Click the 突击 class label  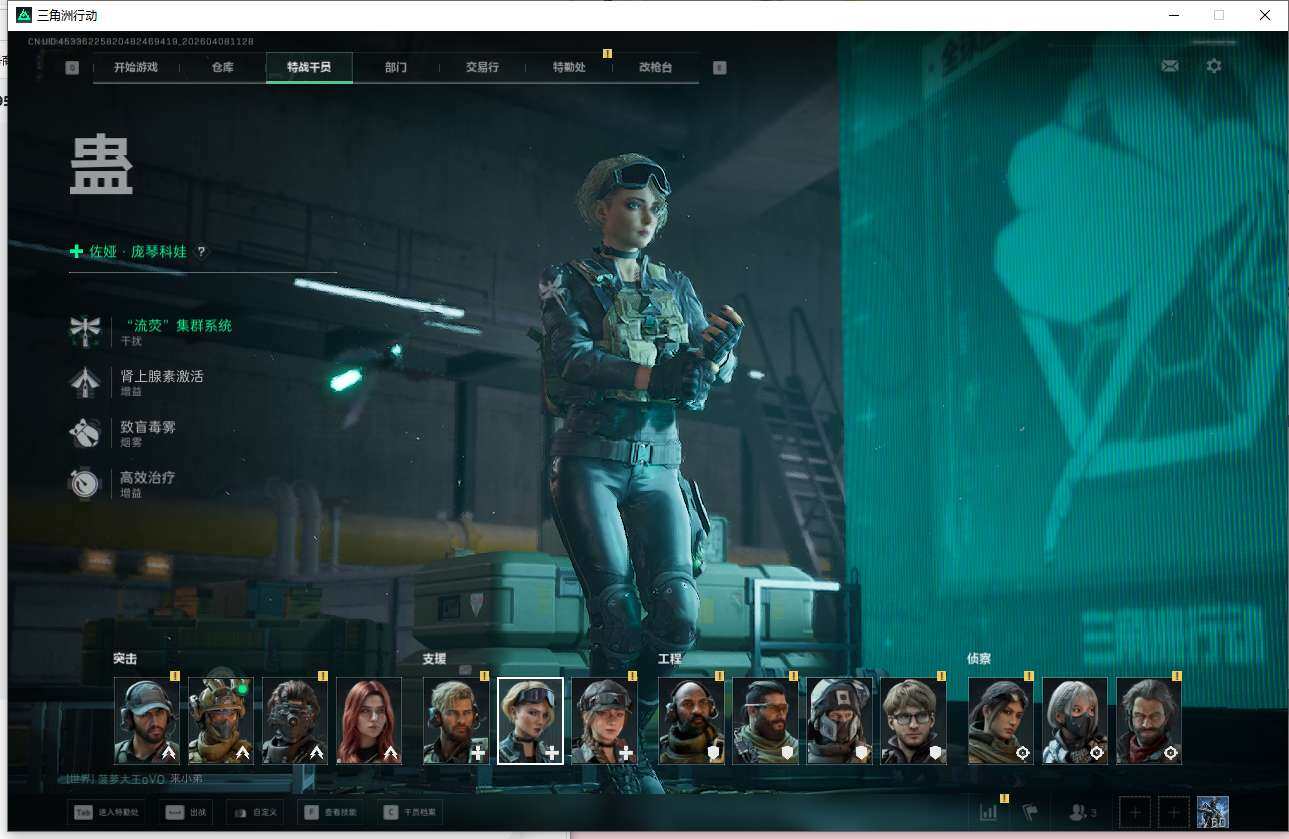pos(125,659)
